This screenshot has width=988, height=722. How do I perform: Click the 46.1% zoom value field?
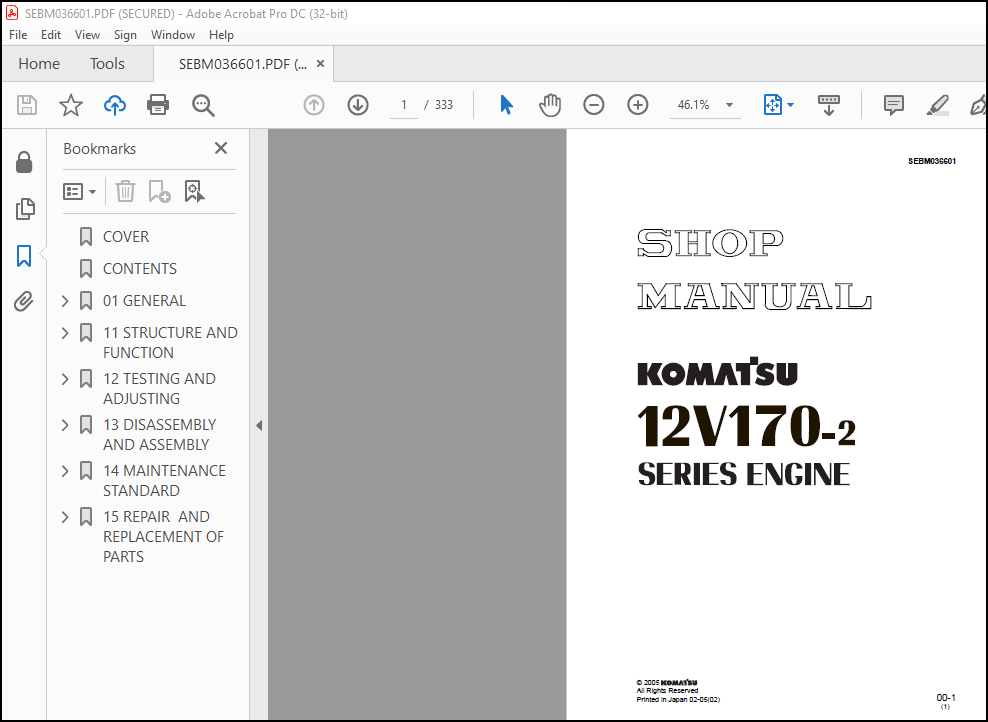[x=693, y=105]
